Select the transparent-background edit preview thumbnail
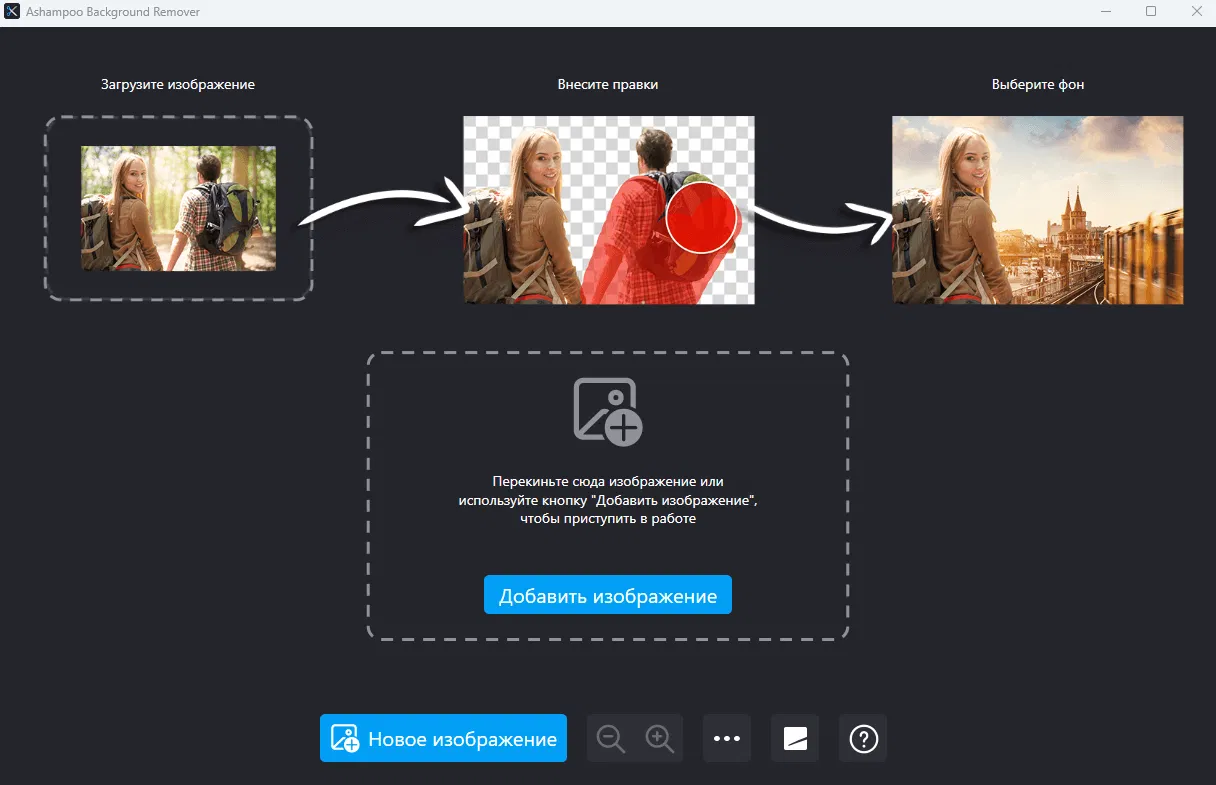 (x=608, y=210)
